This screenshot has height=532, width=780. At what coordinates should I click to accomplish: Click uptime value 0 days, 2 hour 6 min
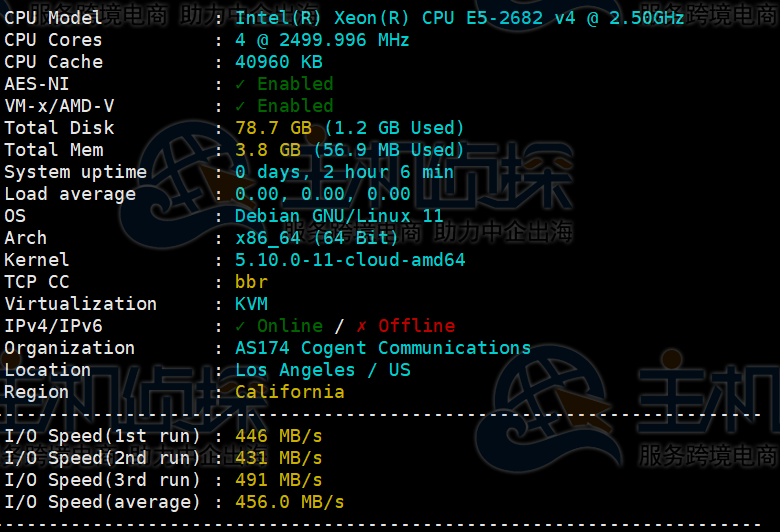(x=344, y=172)
